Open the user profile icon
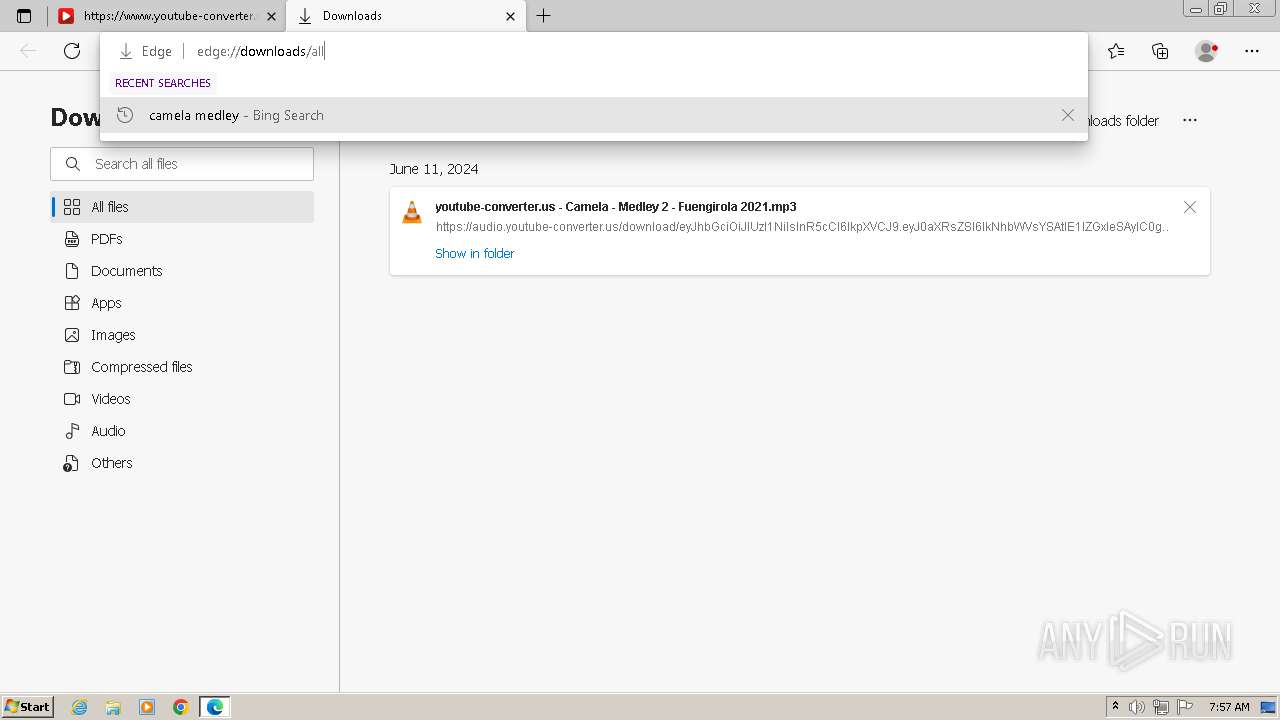1280x720 pixels. (x=1206, y=51)
